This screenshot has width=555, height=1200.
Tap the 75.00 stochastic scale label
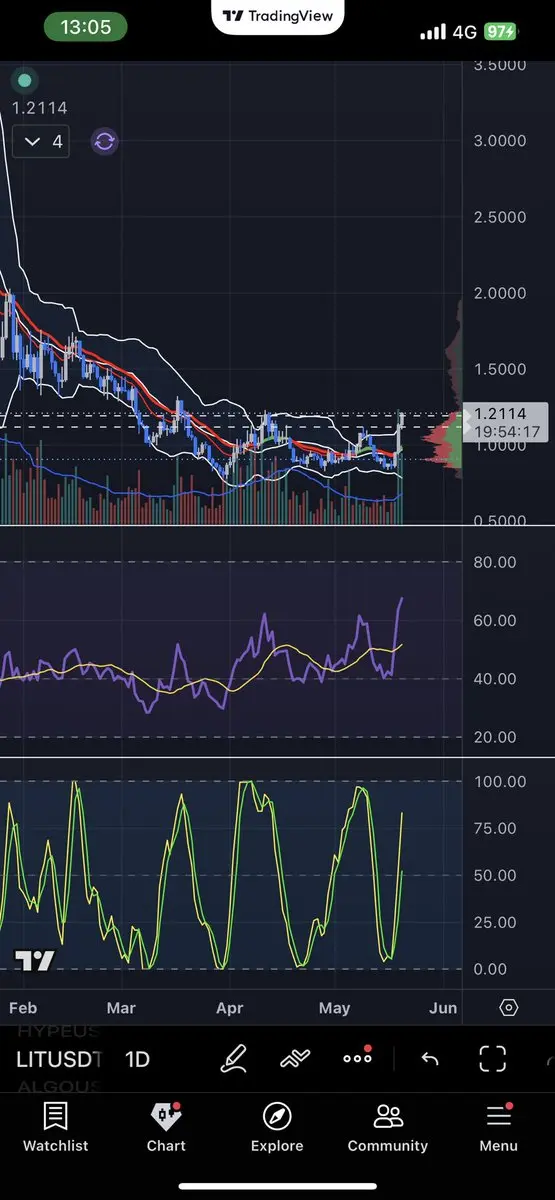(493, 828)
